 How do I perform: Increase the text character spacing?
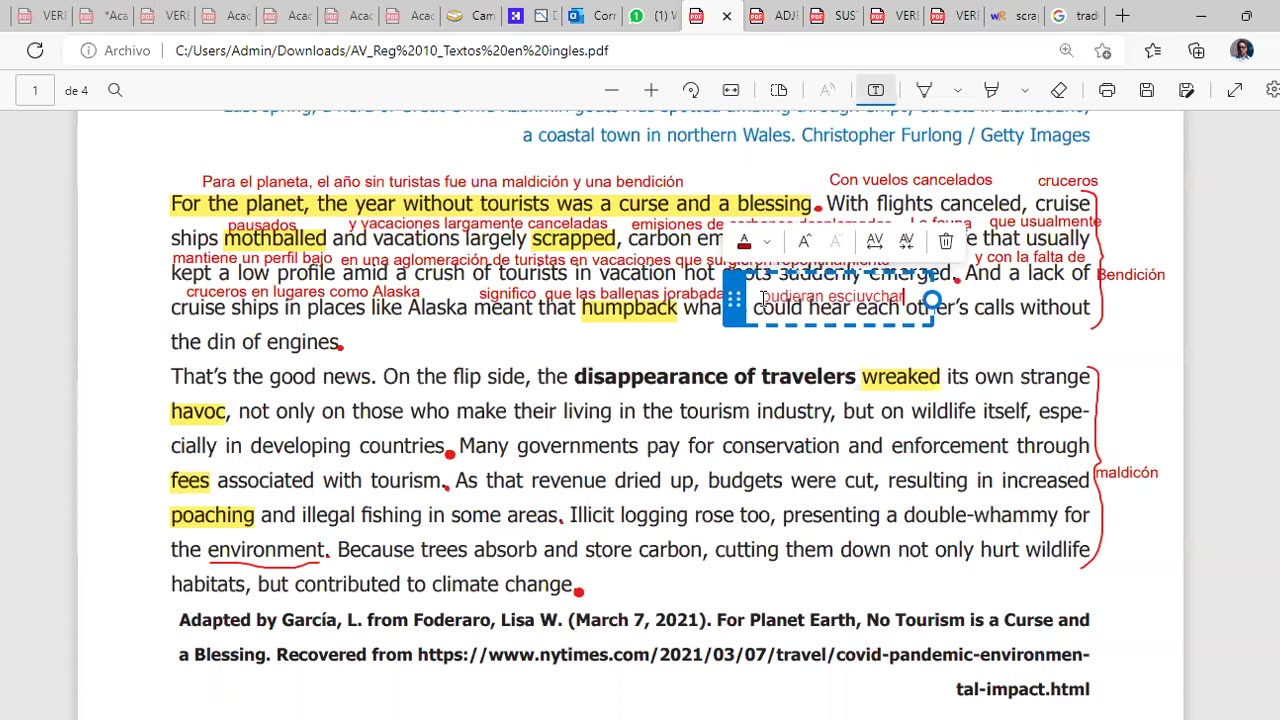[x=874, y=241]
